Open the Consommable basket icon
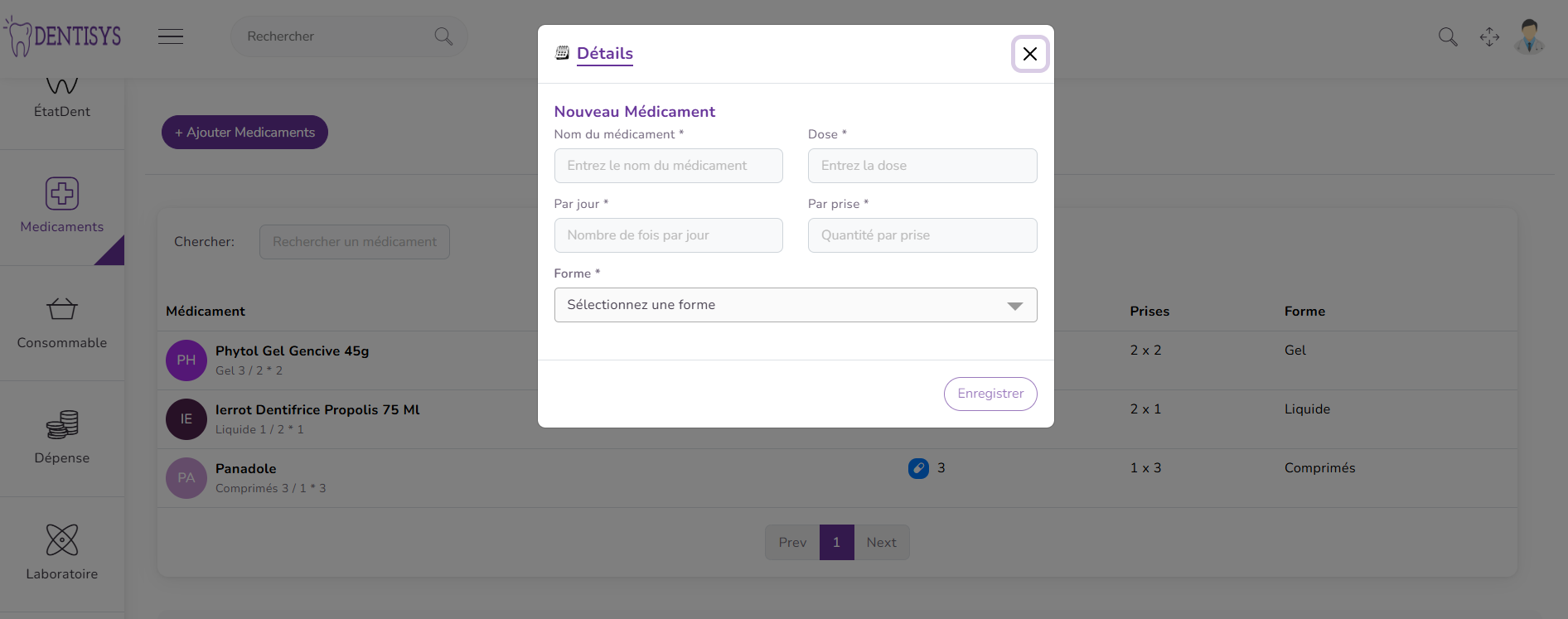Viewport: 1568px width, 619px height. click(x=62, y=309)
